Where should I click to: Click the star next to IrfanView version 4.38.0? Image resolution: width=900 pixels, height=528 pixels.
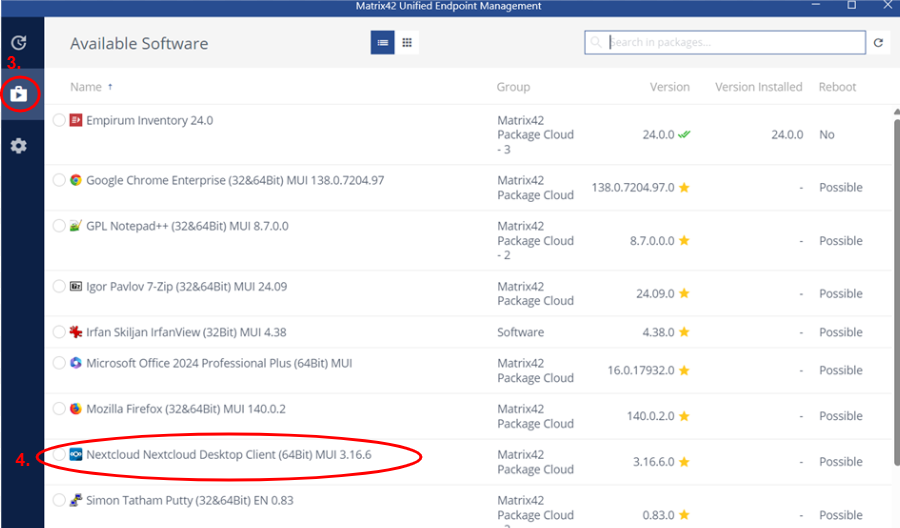(x=684, y=332)
